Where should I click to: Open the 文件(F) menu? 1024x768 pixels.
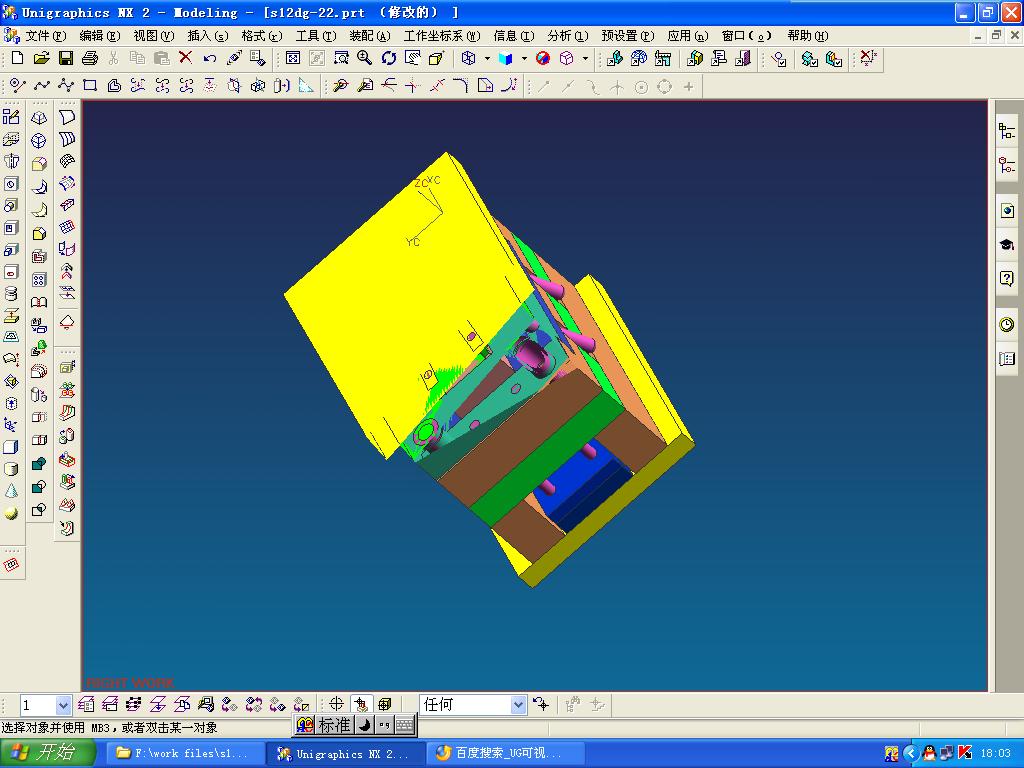click(45, 36)
